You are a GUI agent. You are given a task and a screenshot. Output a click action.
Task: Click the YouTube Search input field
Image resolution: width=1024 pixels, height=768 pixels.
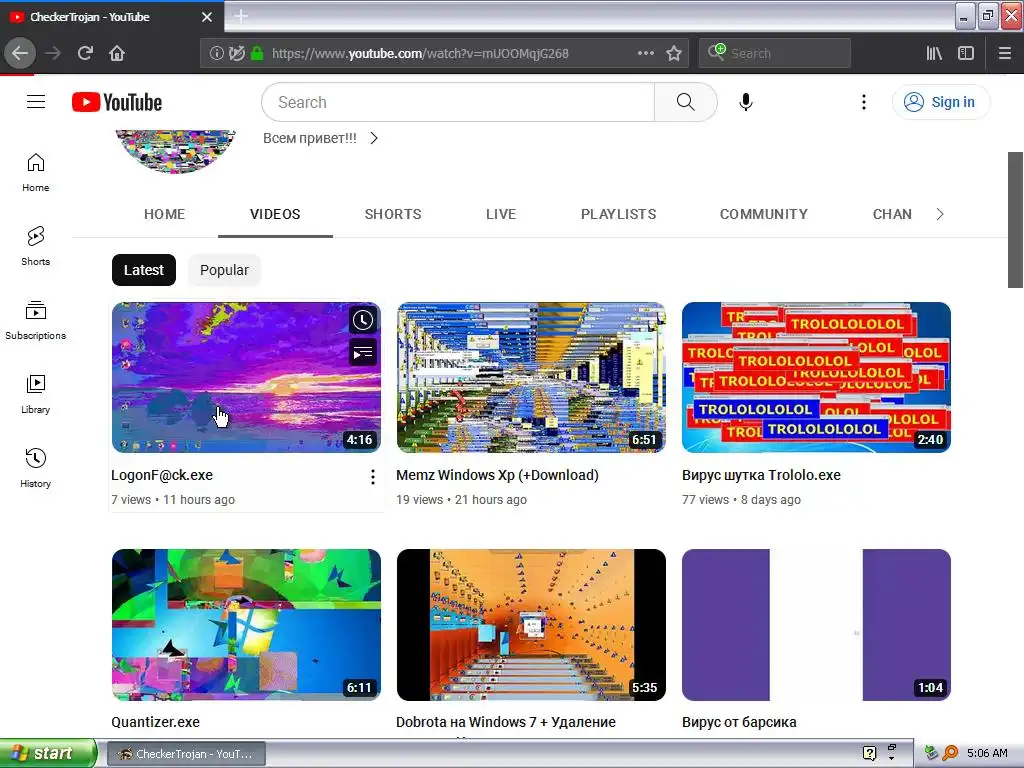[458, 102]
